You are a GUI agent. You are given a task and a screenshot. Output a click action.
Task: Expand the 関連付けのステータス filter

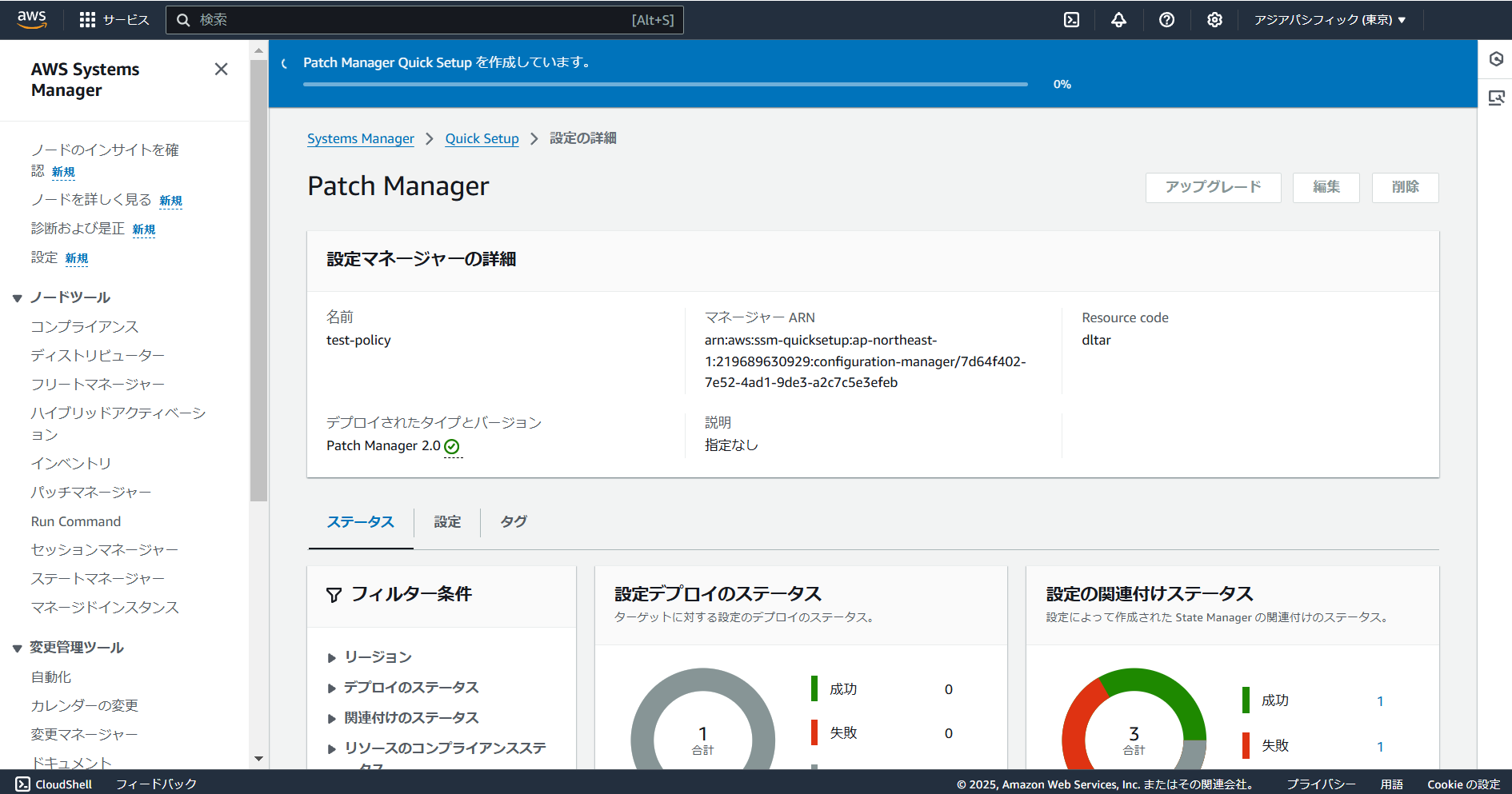coord(410,717)
